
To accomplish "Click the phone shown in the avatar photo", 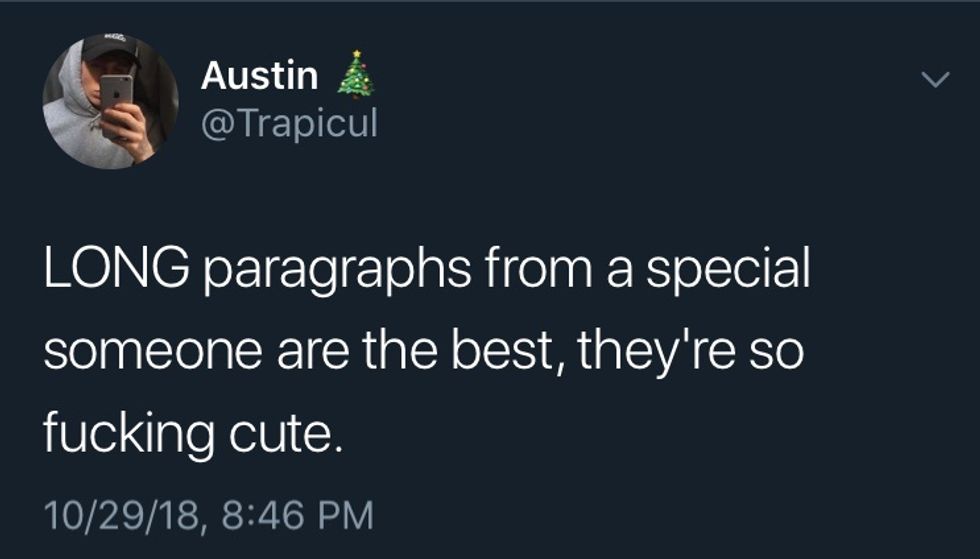I will [116, 100].
